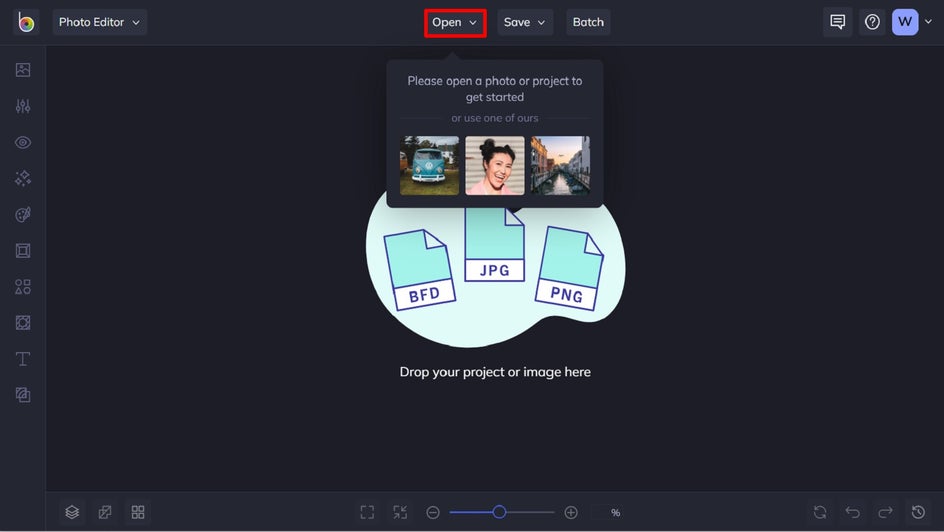Toggle the grid view icon at bottom
The width and height of the screenshot is (944, 532).
(138, 512)
